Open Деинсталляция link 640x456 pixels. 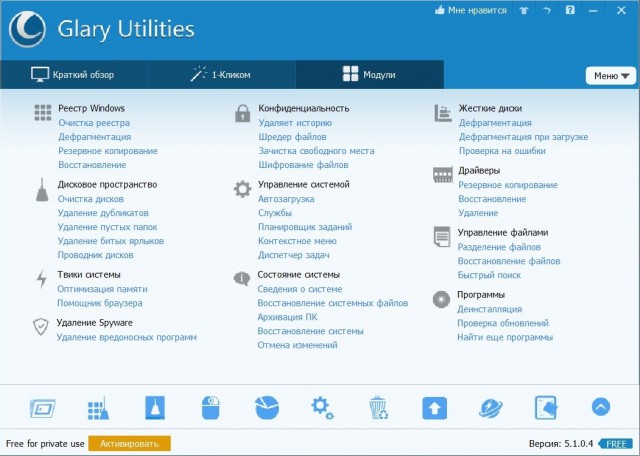[x=489, y=309]
